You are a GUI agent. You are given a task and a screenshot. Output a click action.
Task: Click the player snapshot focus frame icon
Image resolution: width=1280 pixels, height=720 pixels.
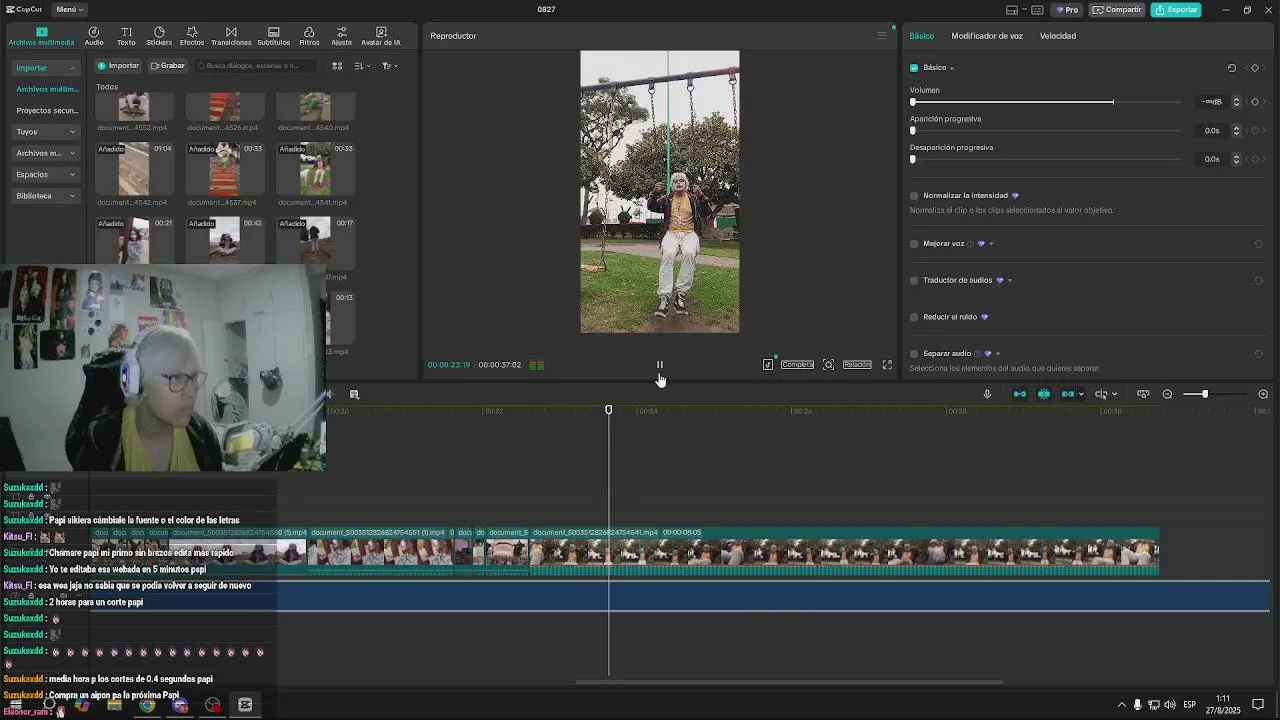[x=828, y=365]
